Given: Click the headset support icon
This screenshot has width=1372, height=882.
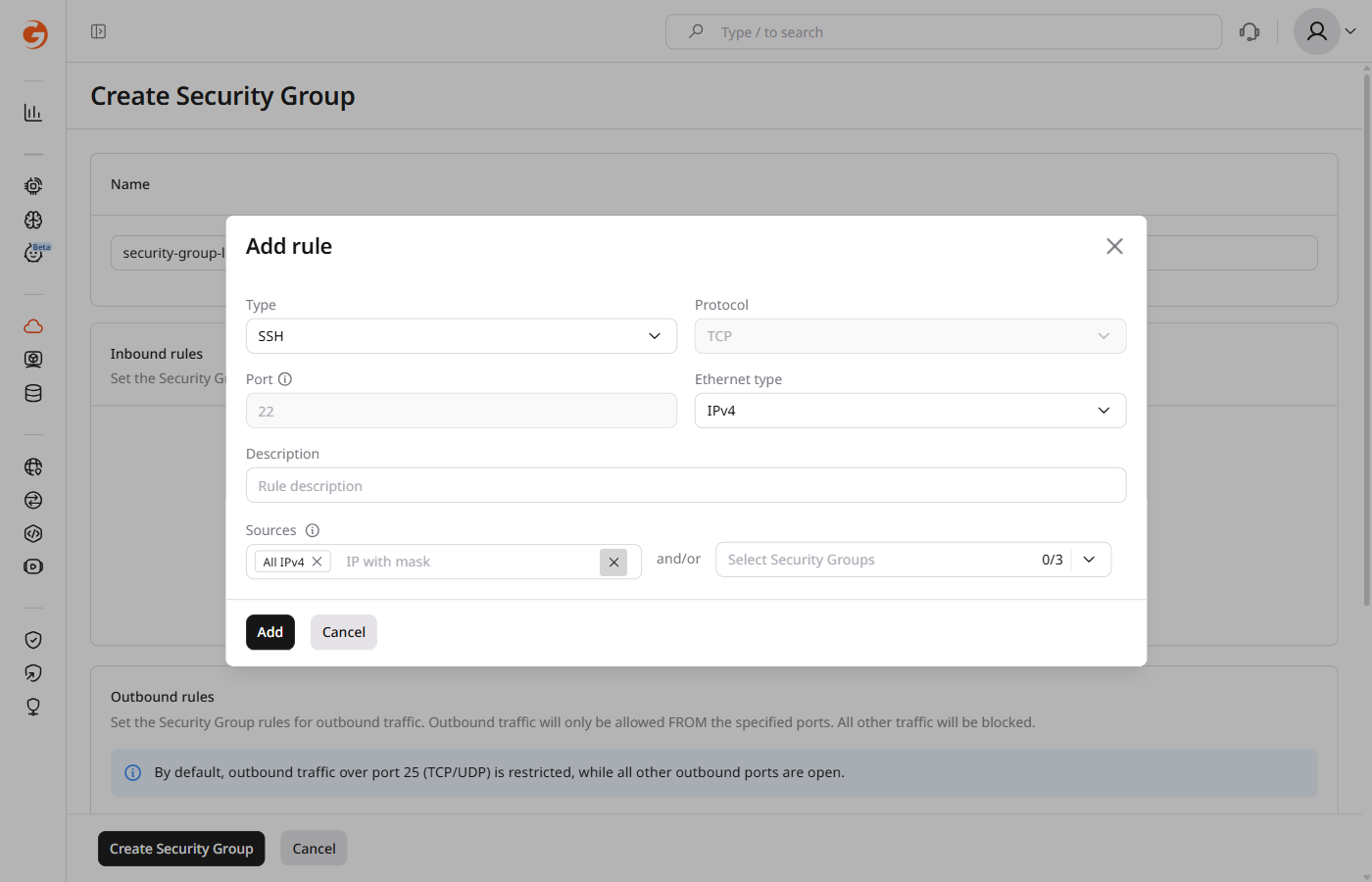Looking at the screenshot, I should point(1249,32).
